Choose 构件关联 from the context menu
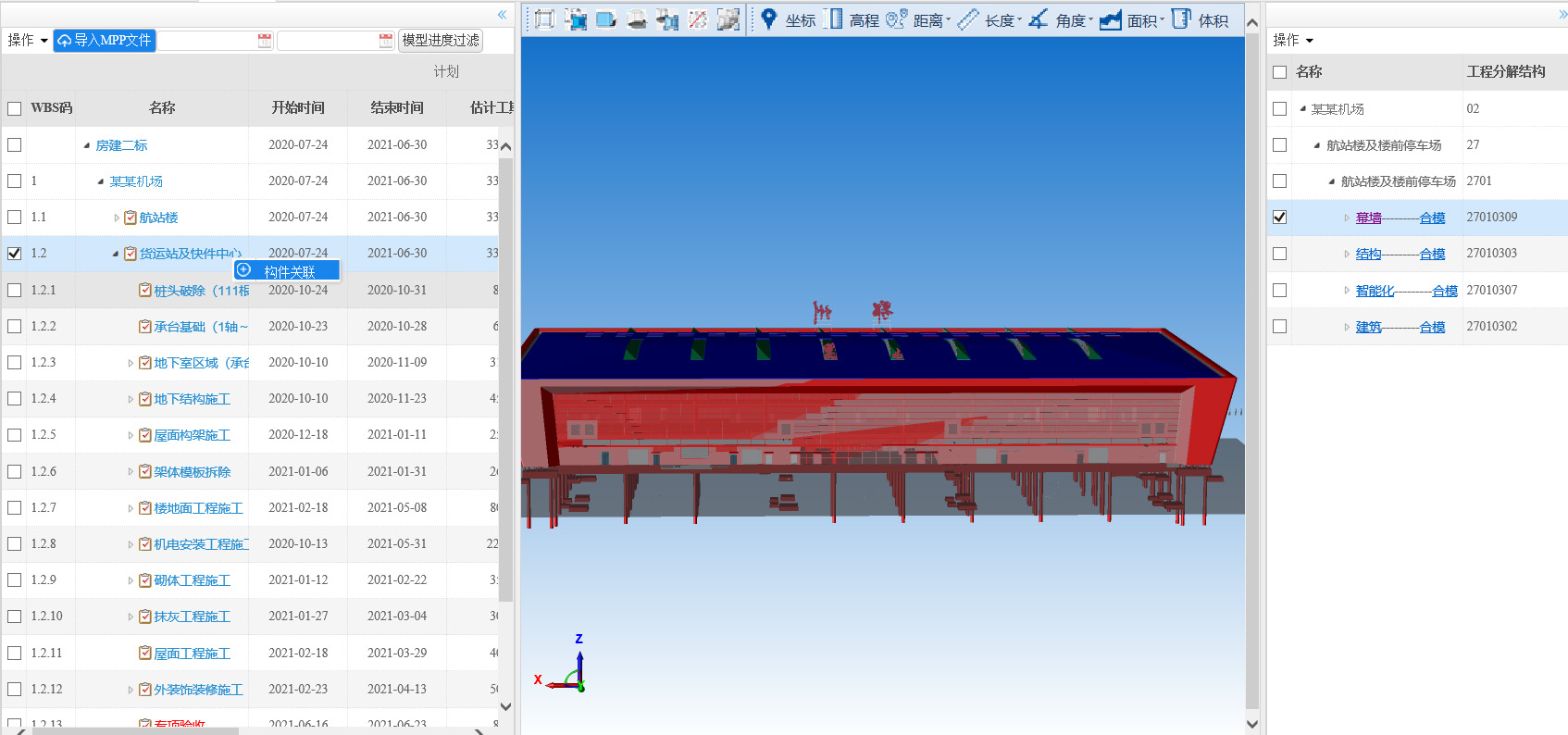This screenshot has width=1568, height=735. [288, 271]
